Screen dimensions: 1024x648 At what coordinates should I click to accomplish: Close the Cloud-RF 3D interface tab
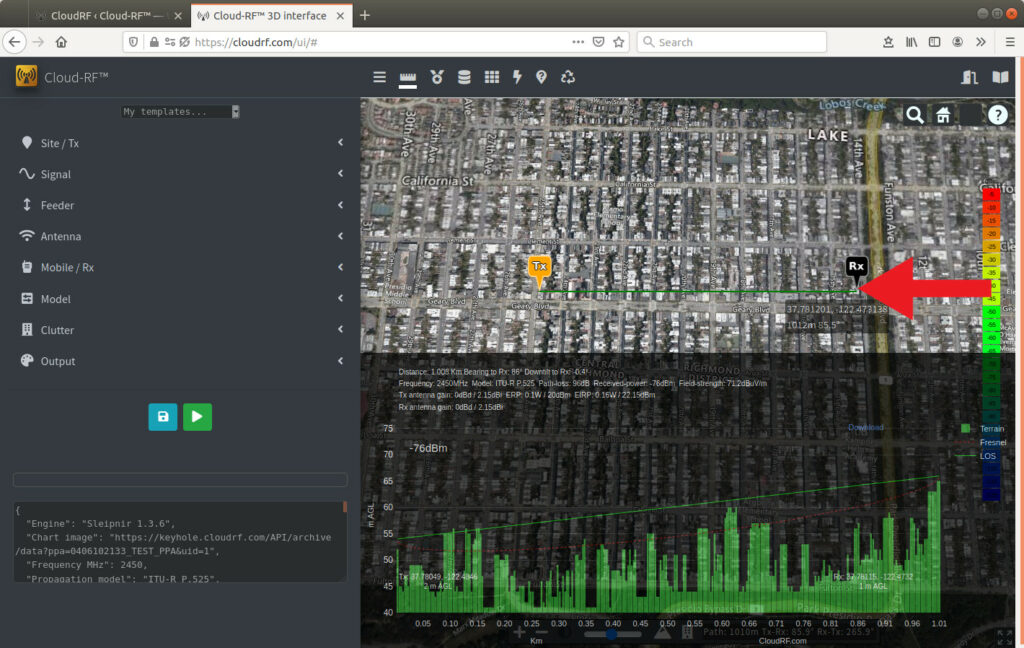(340, 16)
